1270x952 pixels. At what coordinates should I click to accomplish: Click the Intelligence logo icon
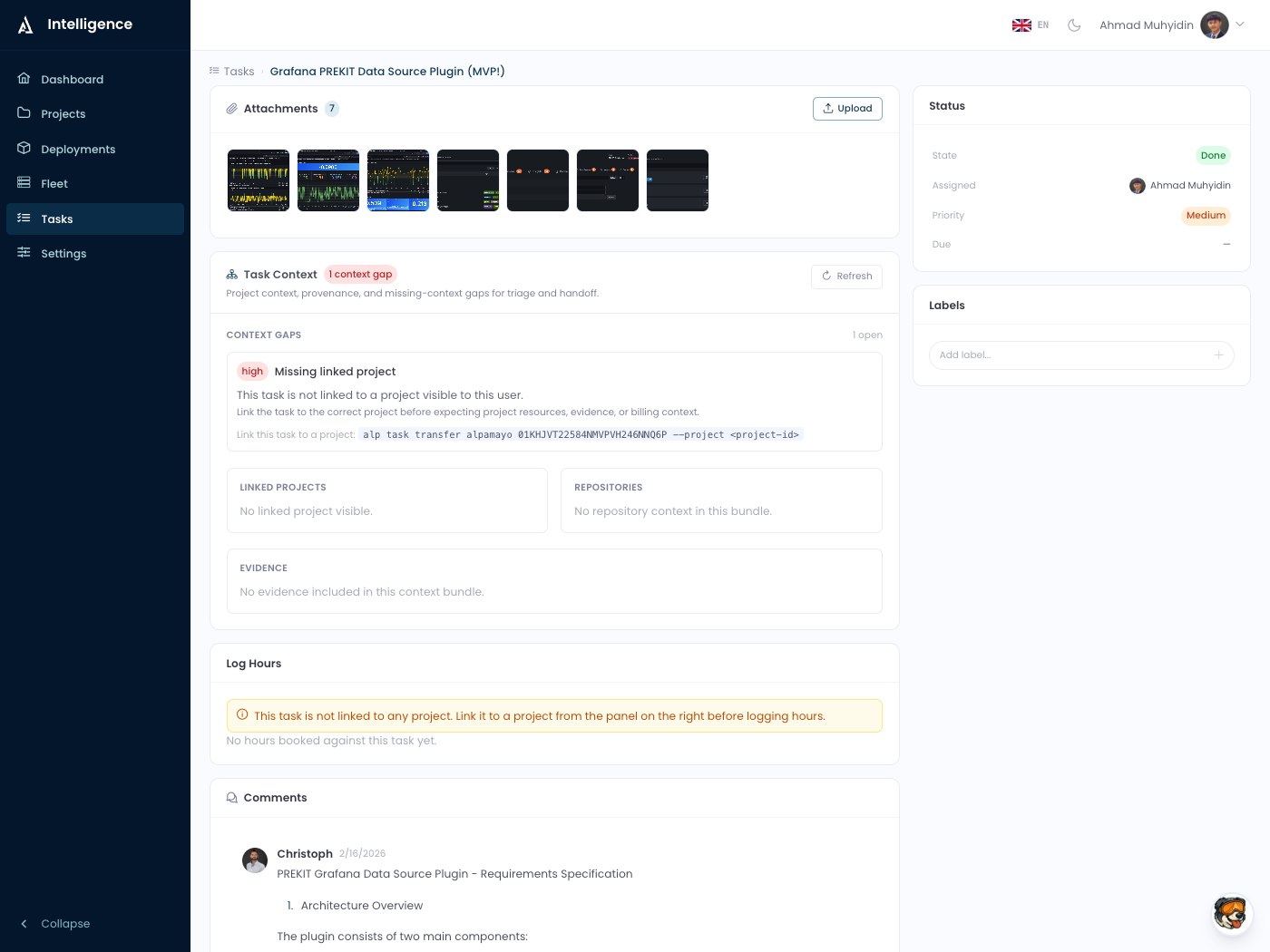(x=25, y=25)
